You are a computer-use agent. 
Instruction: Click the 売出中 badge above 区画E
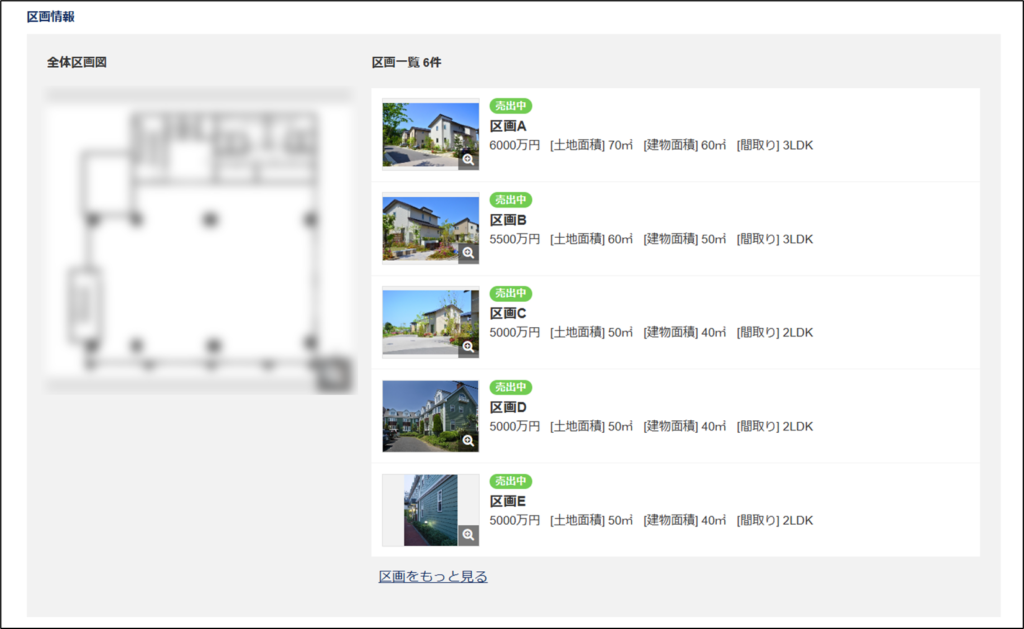(510, 481)
